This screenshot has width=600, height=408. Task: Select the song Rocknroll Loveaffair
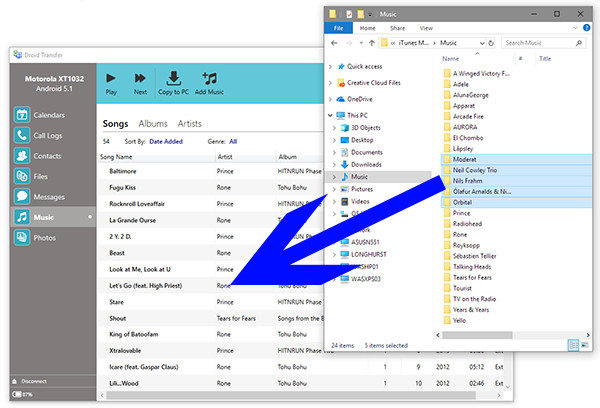[137, 204]
